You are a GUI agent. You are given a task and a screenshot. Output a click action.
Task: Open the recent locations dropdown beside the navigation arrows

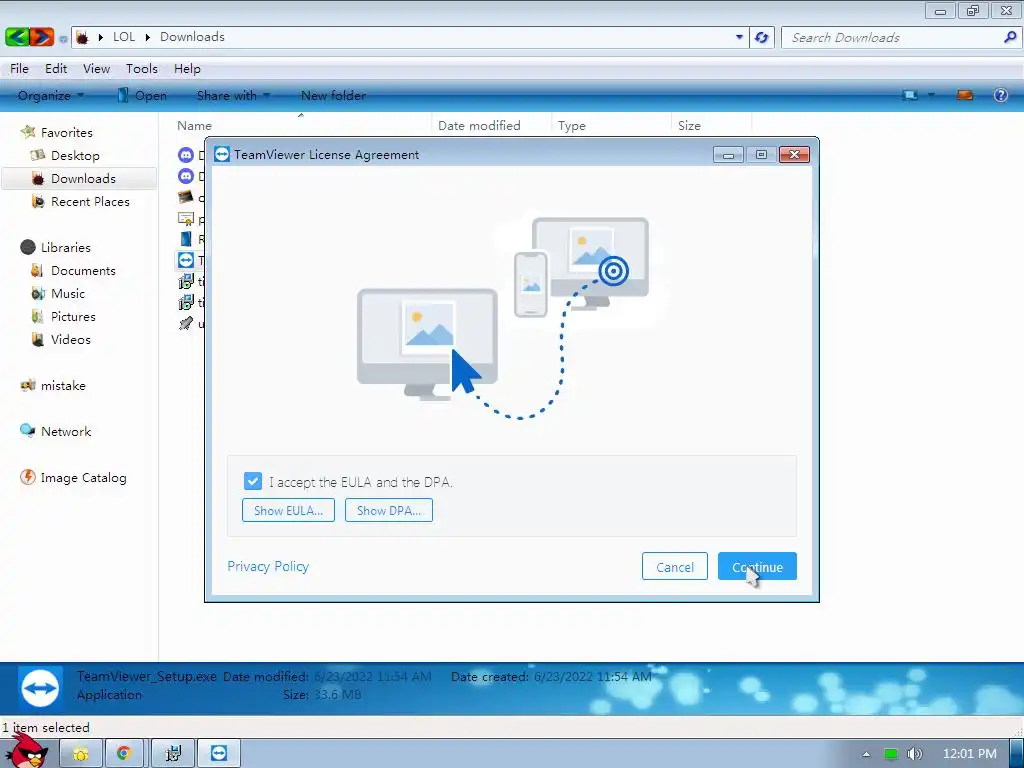tap(63, 39)
